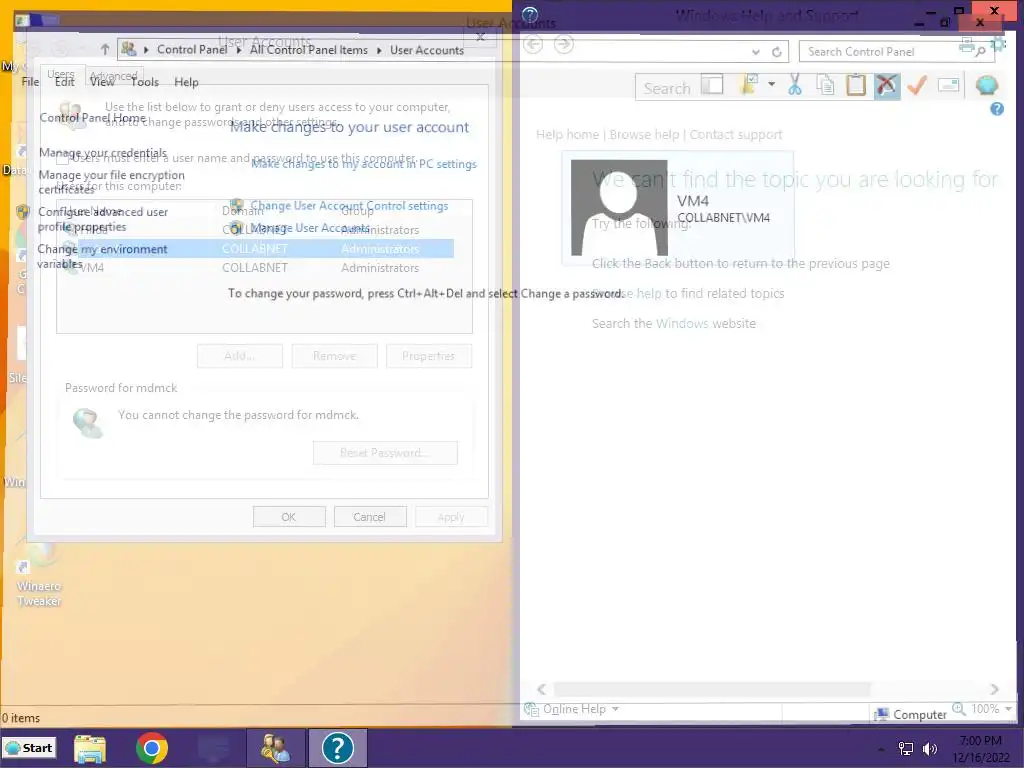Image resolution: width=1024 pixels, height=768 pixels.
Task: Open the dropdown arrow beside options icon
Action: [771, 84]
